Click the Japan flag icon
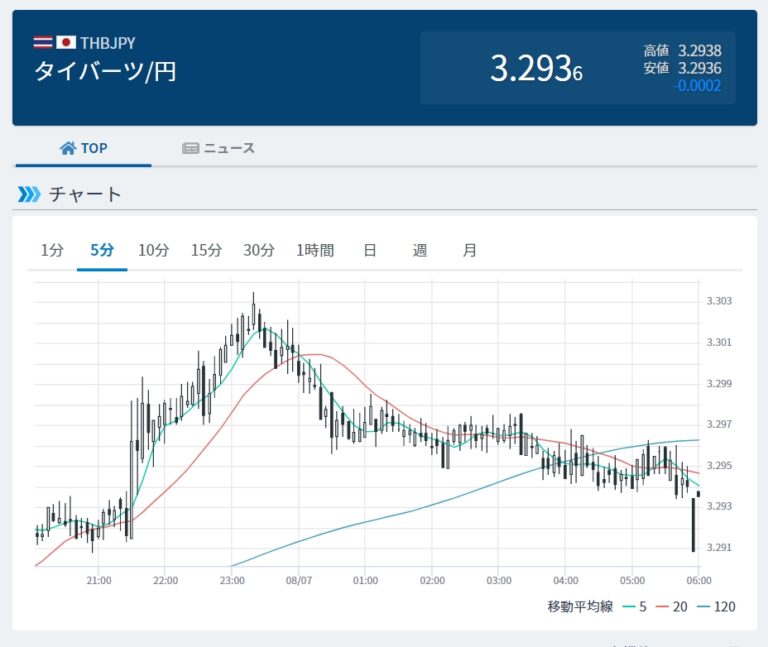Viewport: 768px width, 647px height. (x=66, y=43)
